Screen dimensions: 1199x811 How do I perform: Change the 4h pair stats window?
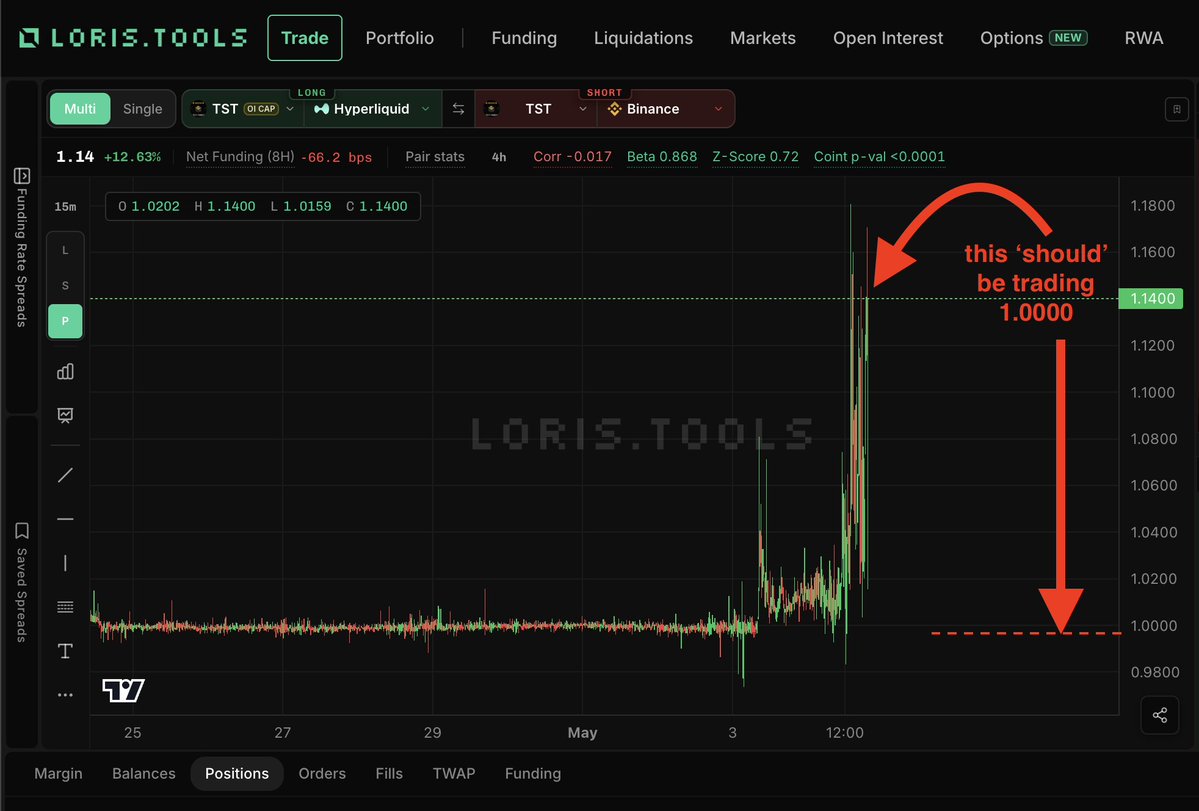499,157
